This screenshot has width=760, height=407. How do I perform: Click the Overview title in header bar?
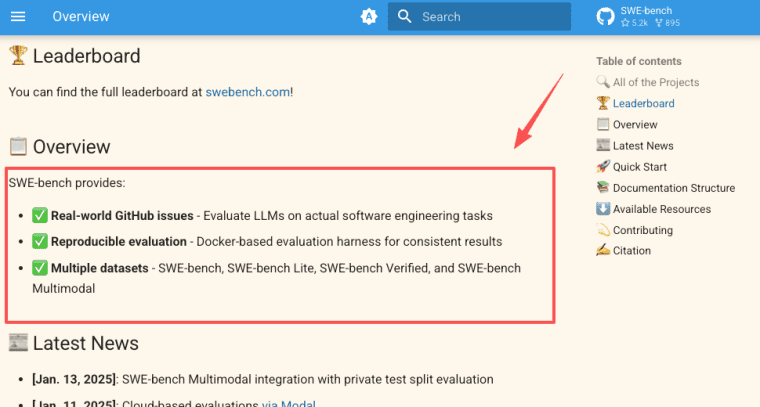pyautogui.click(x=81, y=16)
